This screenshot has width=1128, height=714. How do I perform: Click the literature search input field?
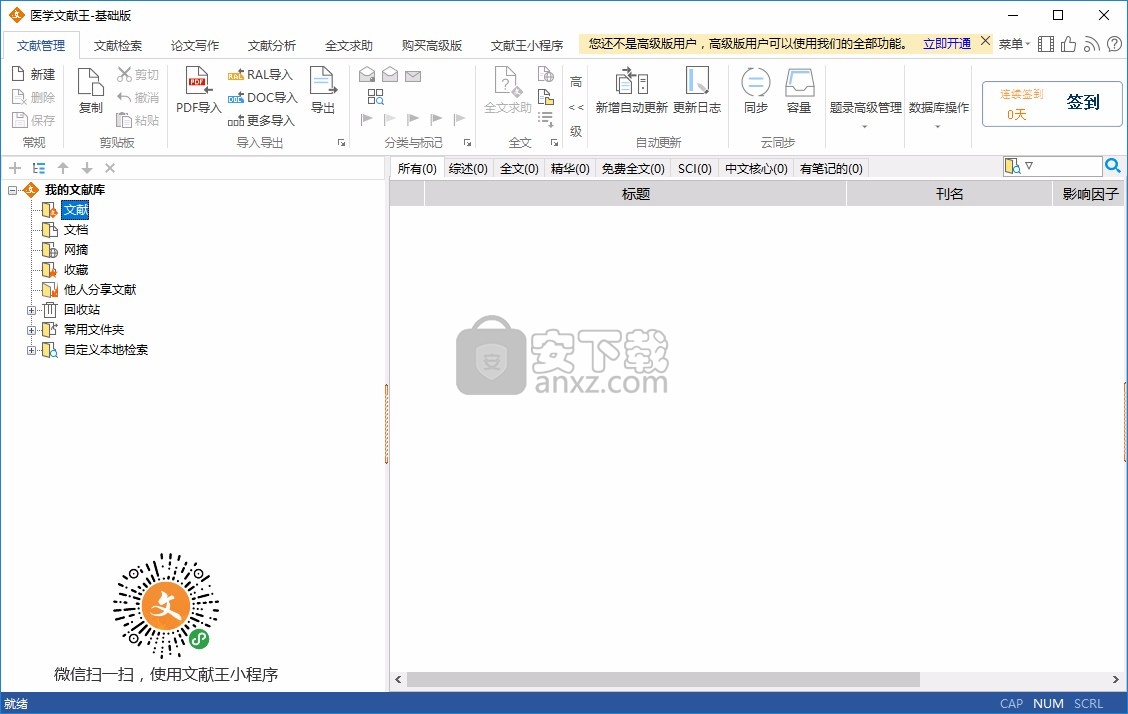pyautogui.click(x=1068, y=166)
